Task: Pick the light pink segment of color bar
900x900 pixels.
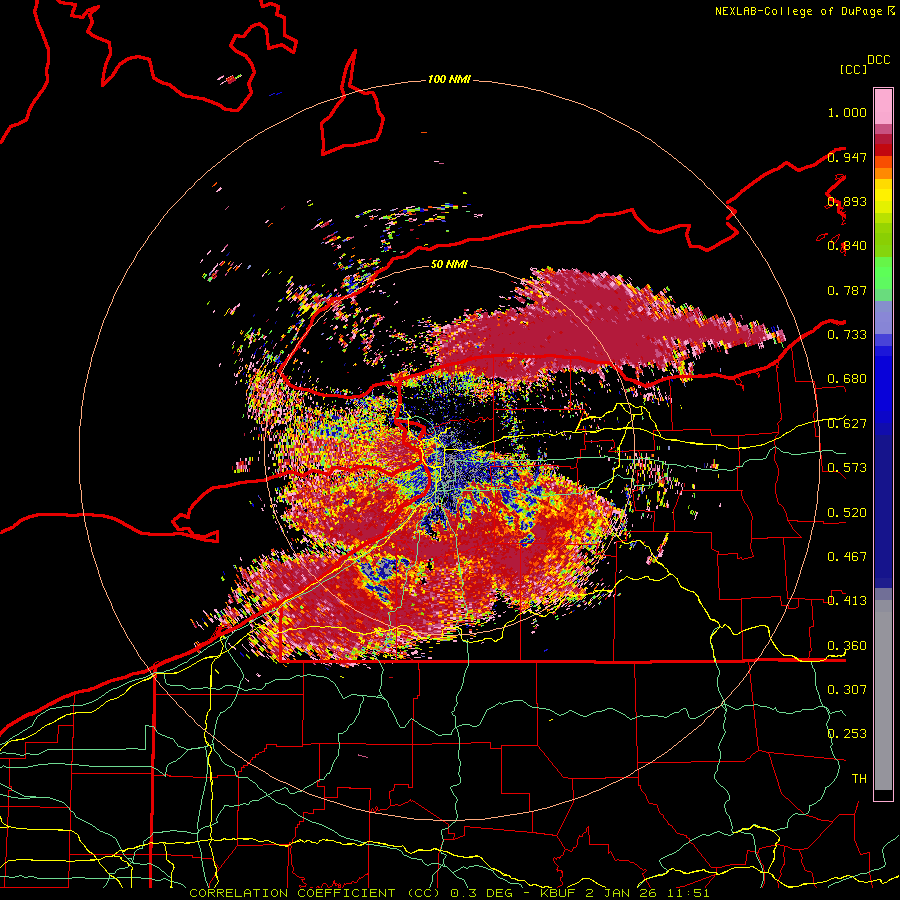Action: tap(883, 106)
